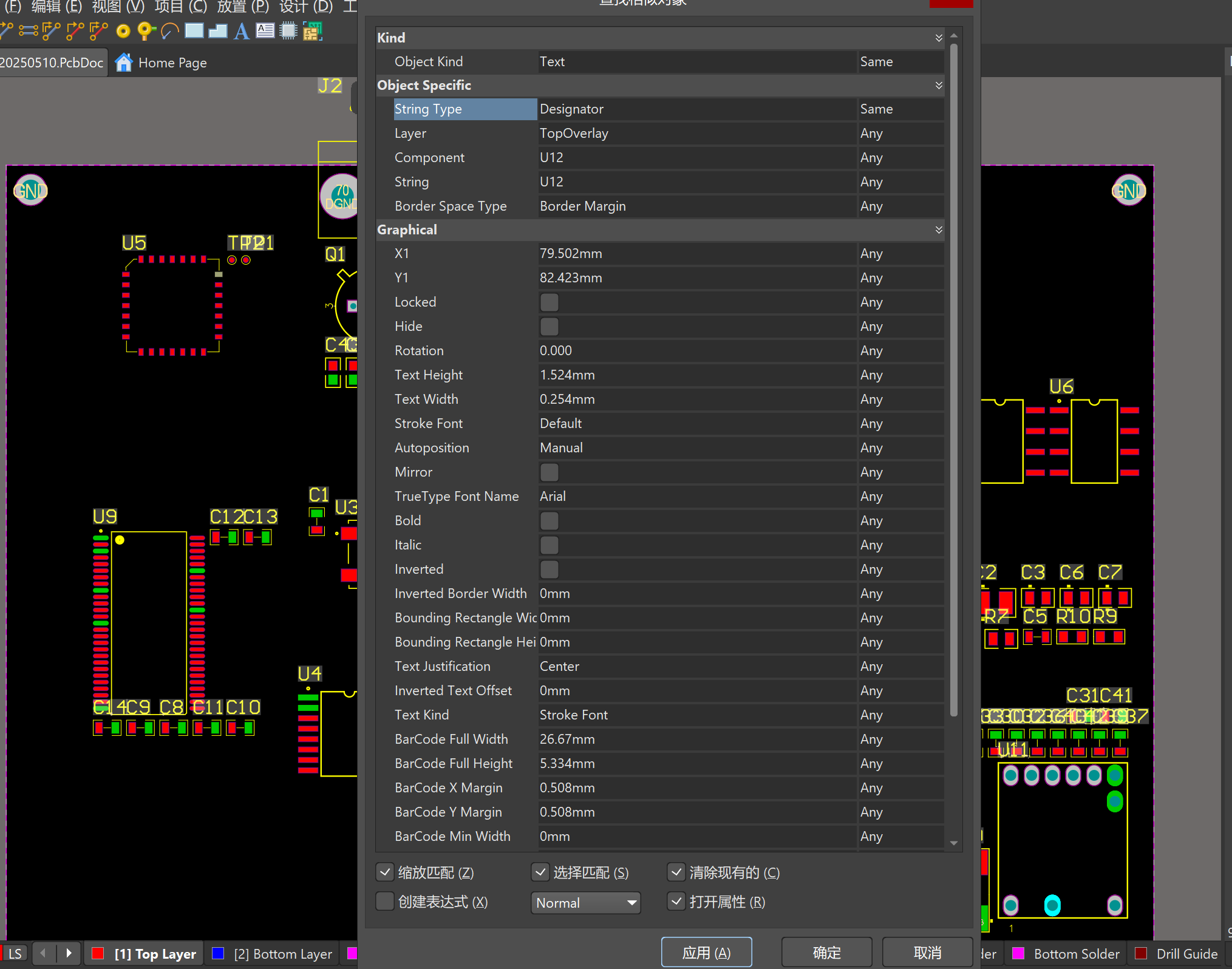
Task: Open the 视图 (V) menu
Action: pos(118,7)
